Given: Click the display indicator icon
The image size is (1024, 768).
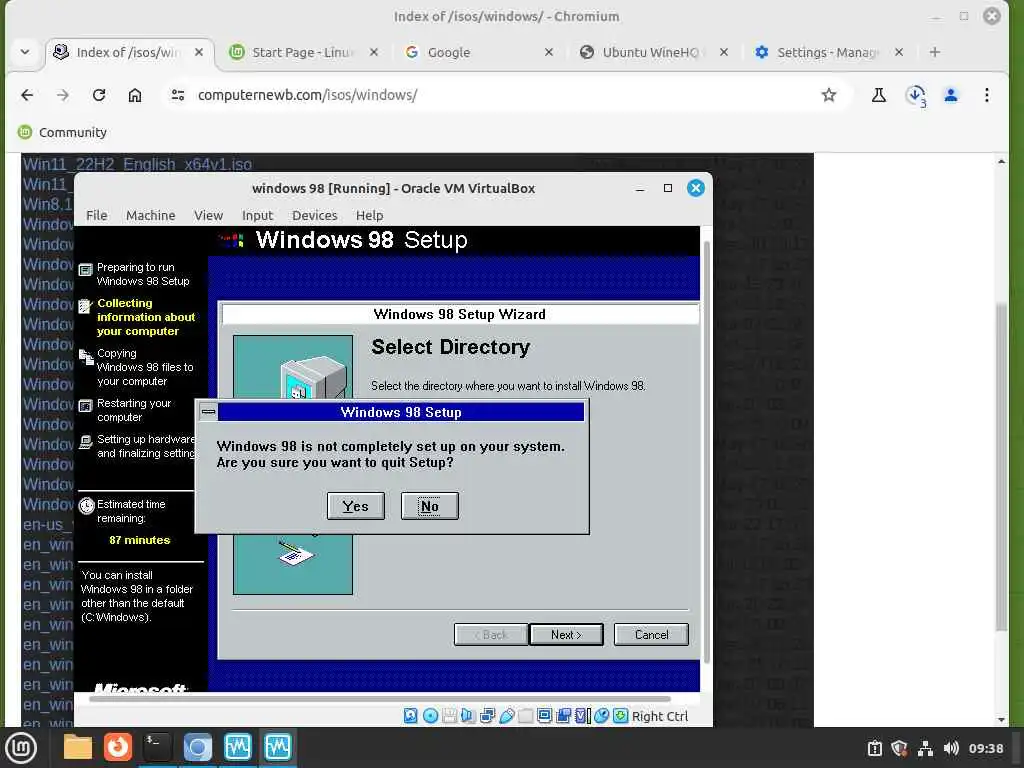Looking at the screenshot, I should click(x=545, y=716).
